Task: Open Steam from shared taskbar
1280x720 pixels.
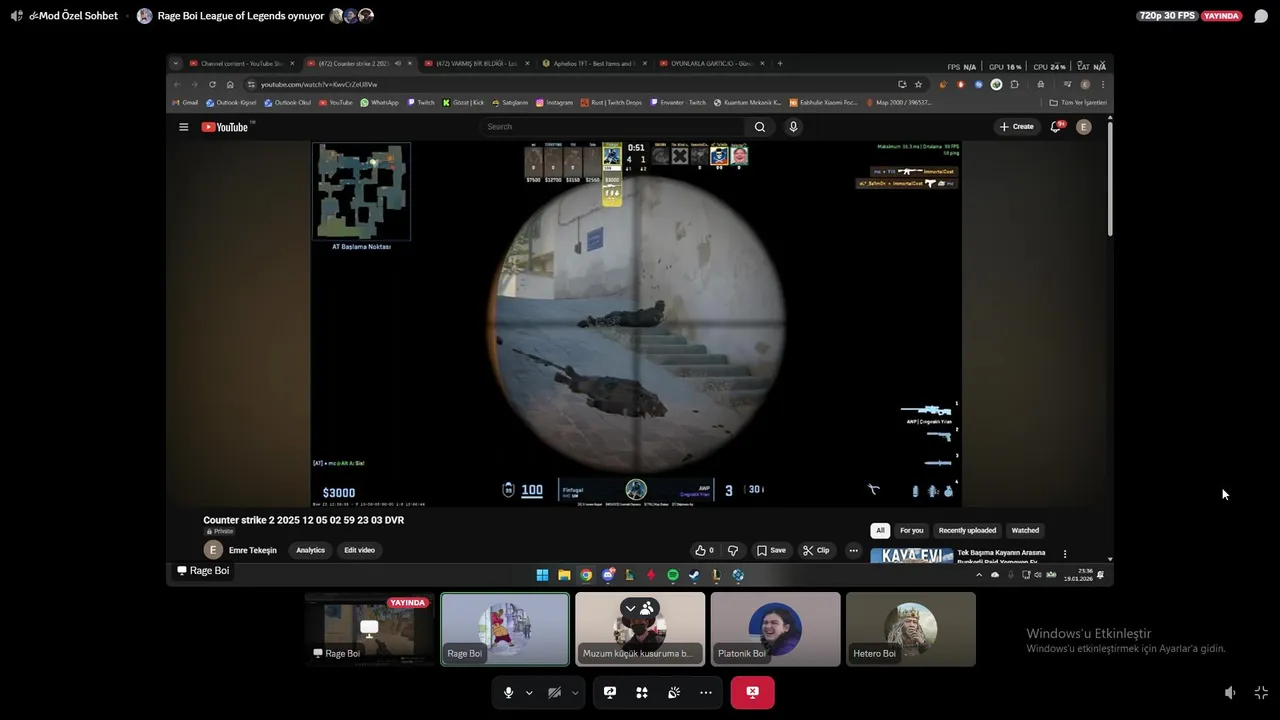Action: (x=694, y=575)
